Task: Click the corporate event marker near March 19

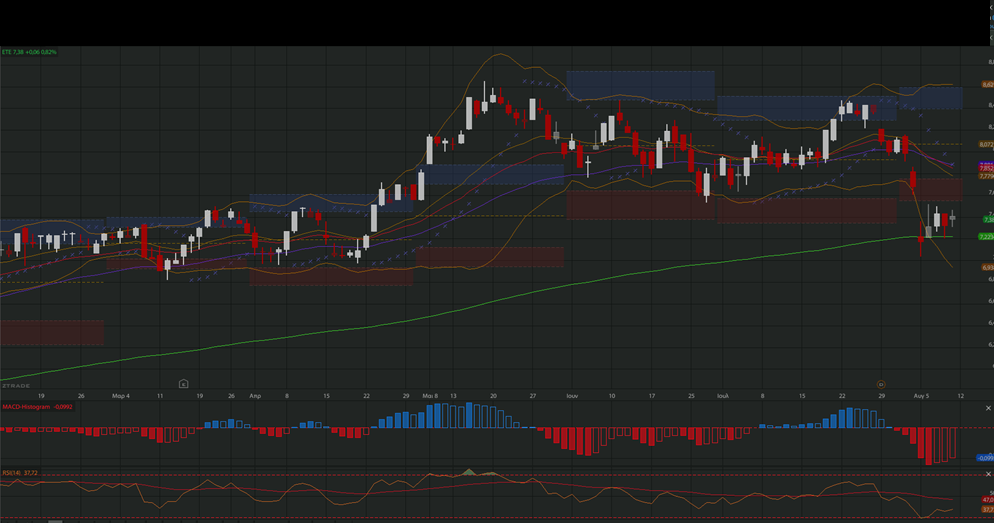Action: pyautogui.click(x=183, y=384)
